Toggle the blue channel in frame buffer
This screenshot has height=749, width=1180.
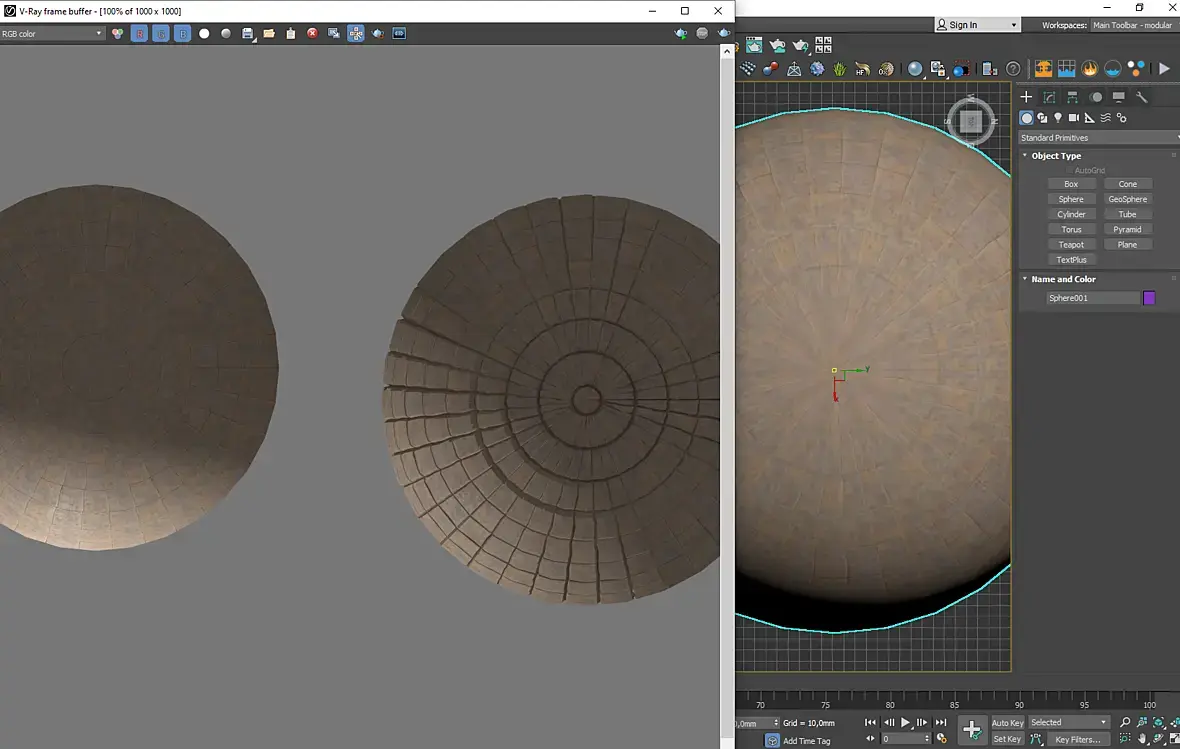click(182, 34)
